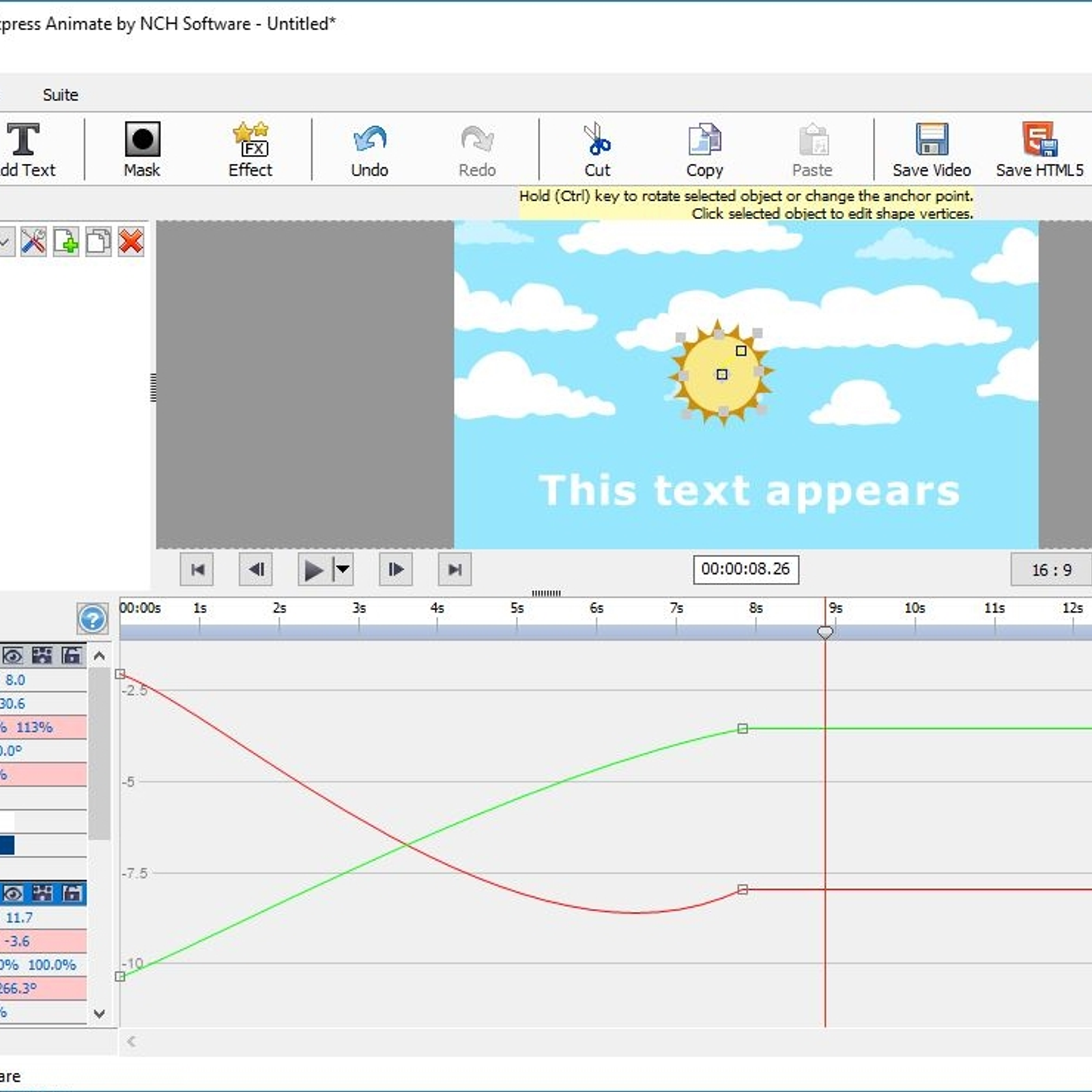Delete the composition with the red X icon

(x=132, y=242)
